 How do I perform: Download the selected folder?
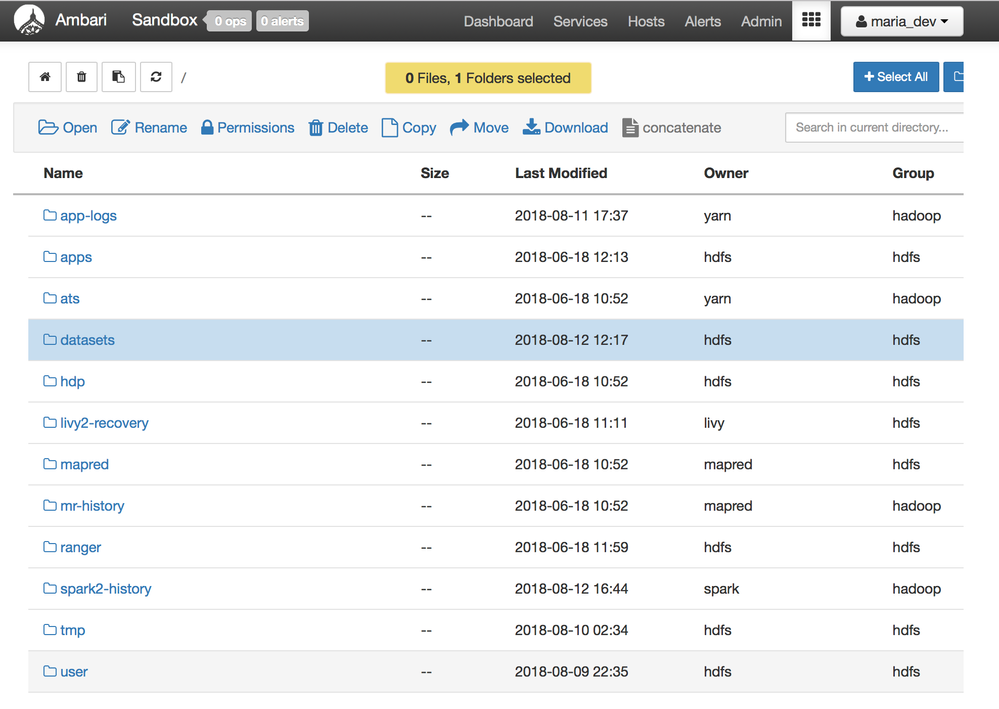click(x=566, y=128)
